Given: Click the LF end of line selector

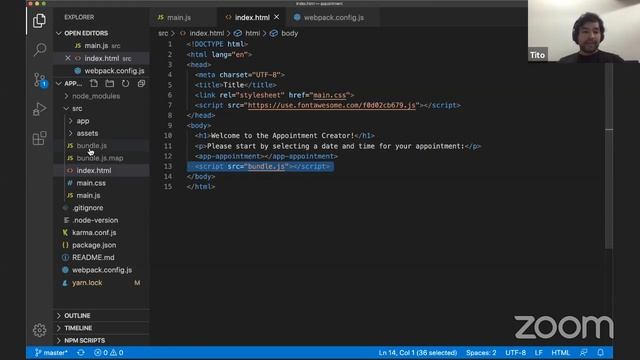Looking at the screenshot, I should 538,353.
